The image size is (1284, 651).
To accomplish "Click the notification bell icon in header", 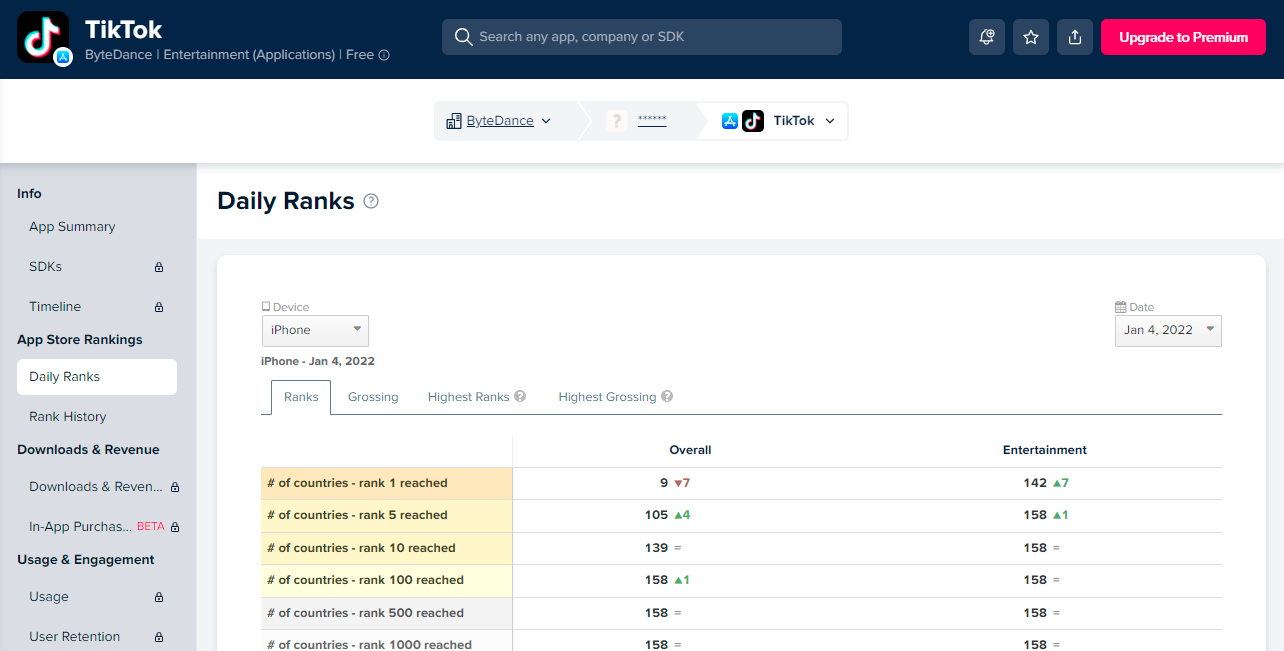I will [x=987, y=37].
